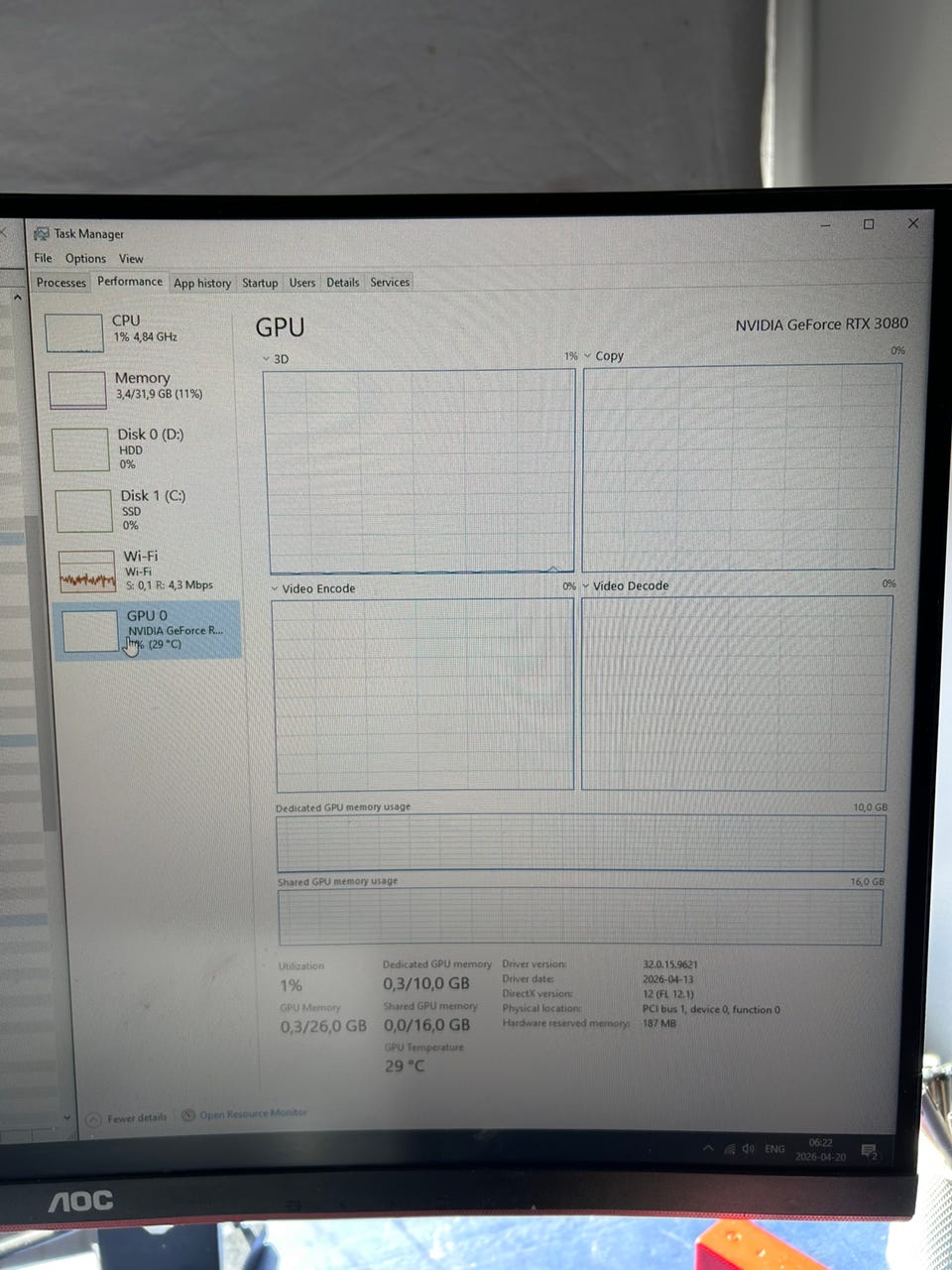This screenshot has width=952, height=1270.
Task: Click the Fewer details label
Action: tap(137, 1118)
